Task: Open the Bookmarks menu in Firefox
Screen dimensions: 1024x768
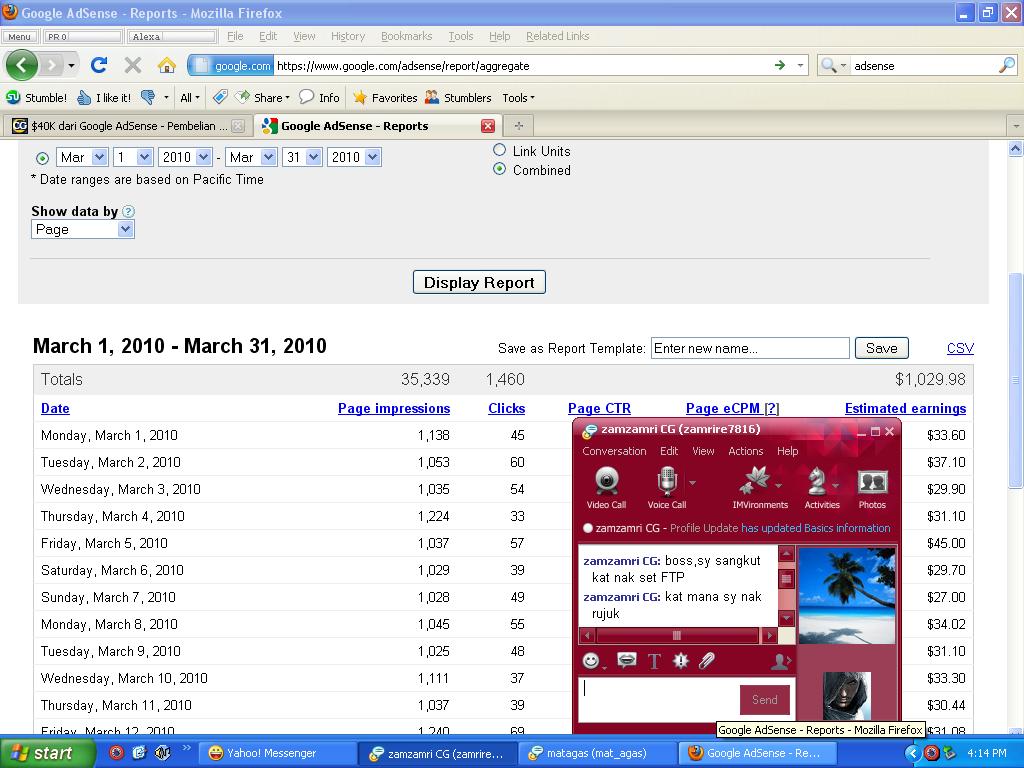Action: [x=406, y=37]
